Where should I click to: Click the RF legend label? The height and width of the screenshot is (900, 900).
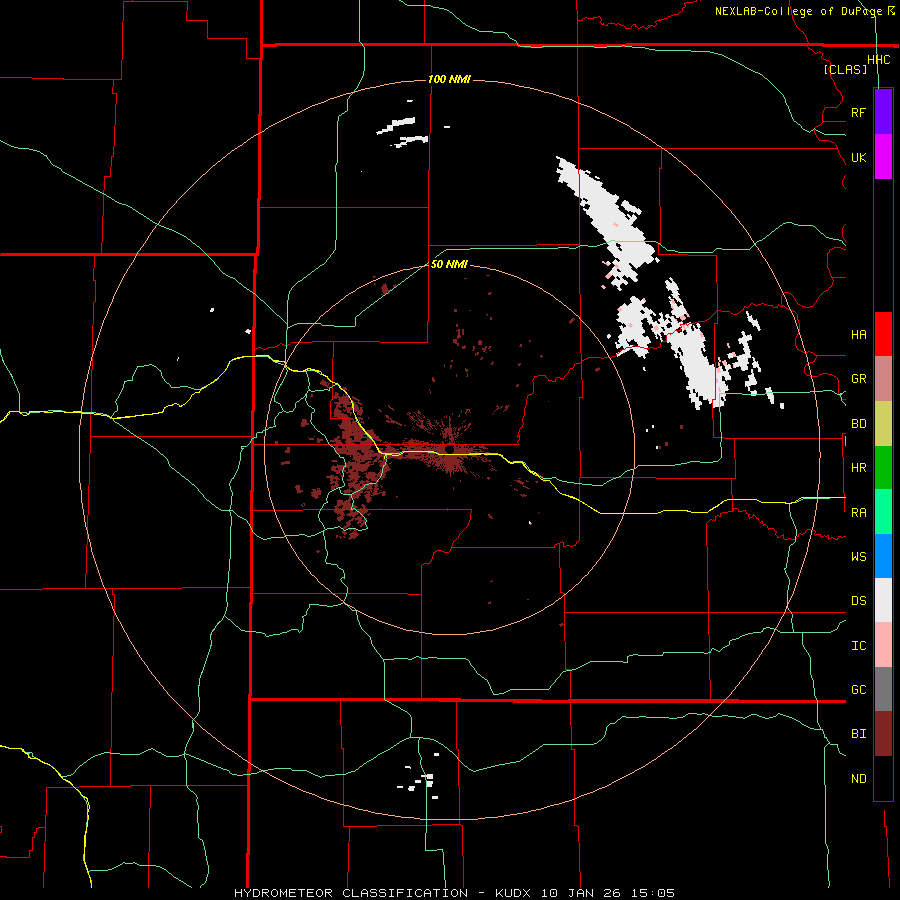pyautogui.click(x=859, y=112)
